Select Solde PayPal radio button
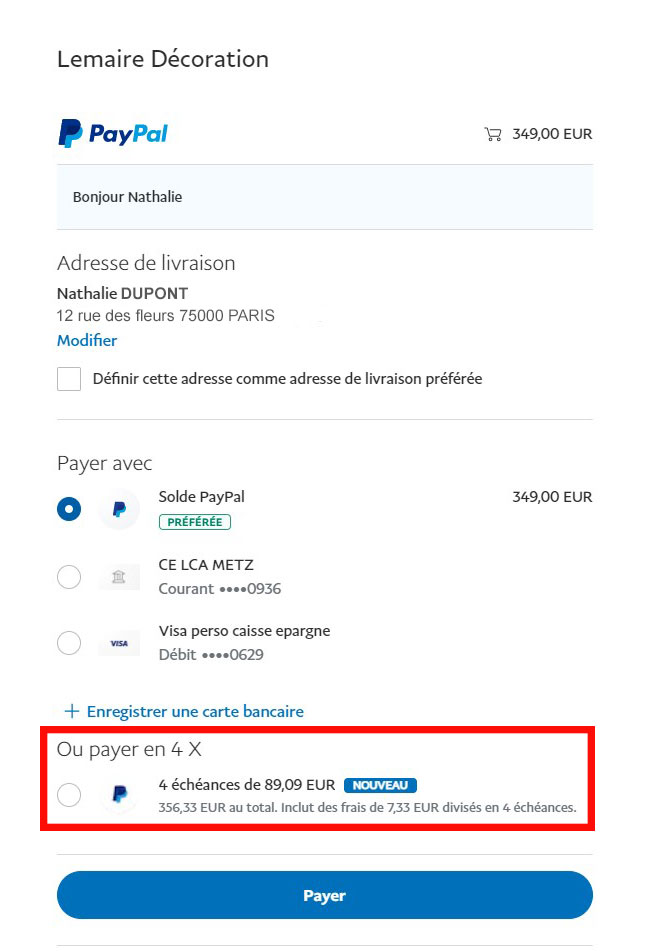The height and width of the screenshot is (951, 647). 69,509
